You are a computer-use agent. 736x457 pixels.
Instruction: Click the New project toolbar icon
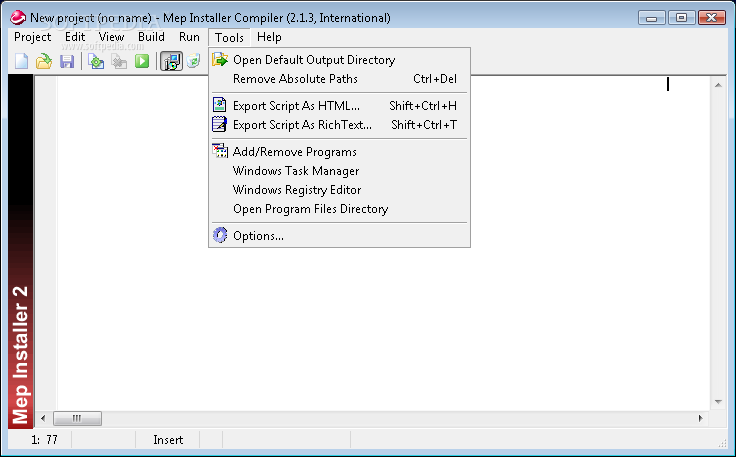point(22,61)
